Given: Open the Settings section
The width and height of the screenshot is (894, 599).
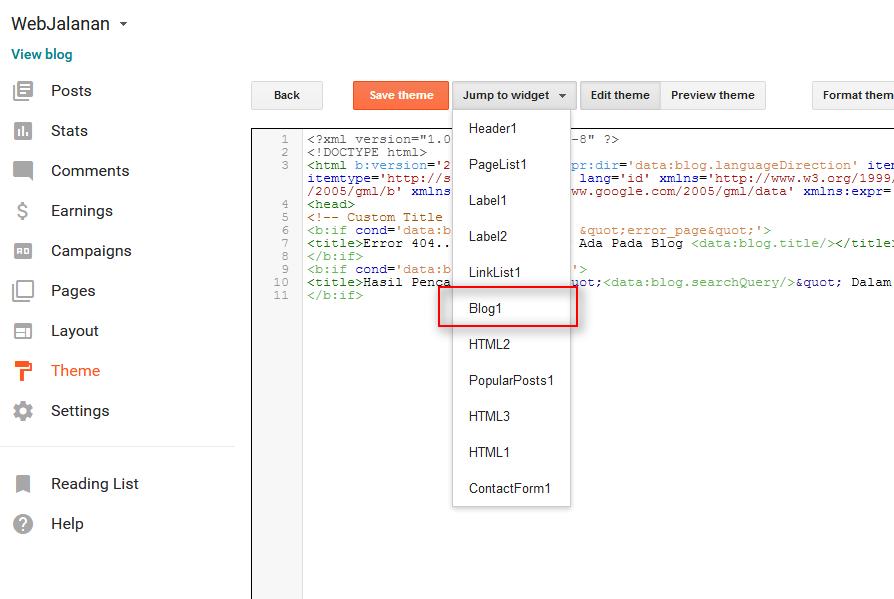Looking at the screenshot, I should (x=80, y=411).
